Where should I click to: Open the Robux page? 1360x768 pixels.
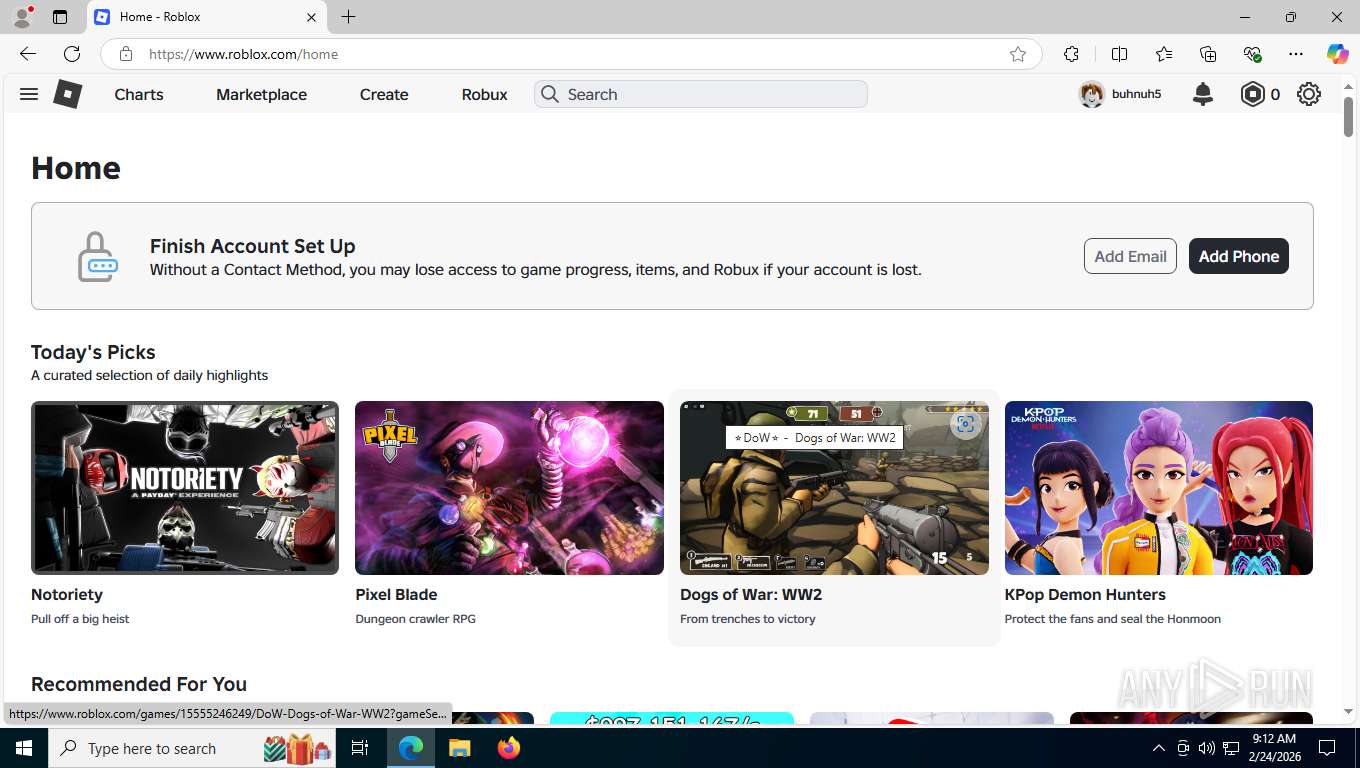(x=485, y=94)
